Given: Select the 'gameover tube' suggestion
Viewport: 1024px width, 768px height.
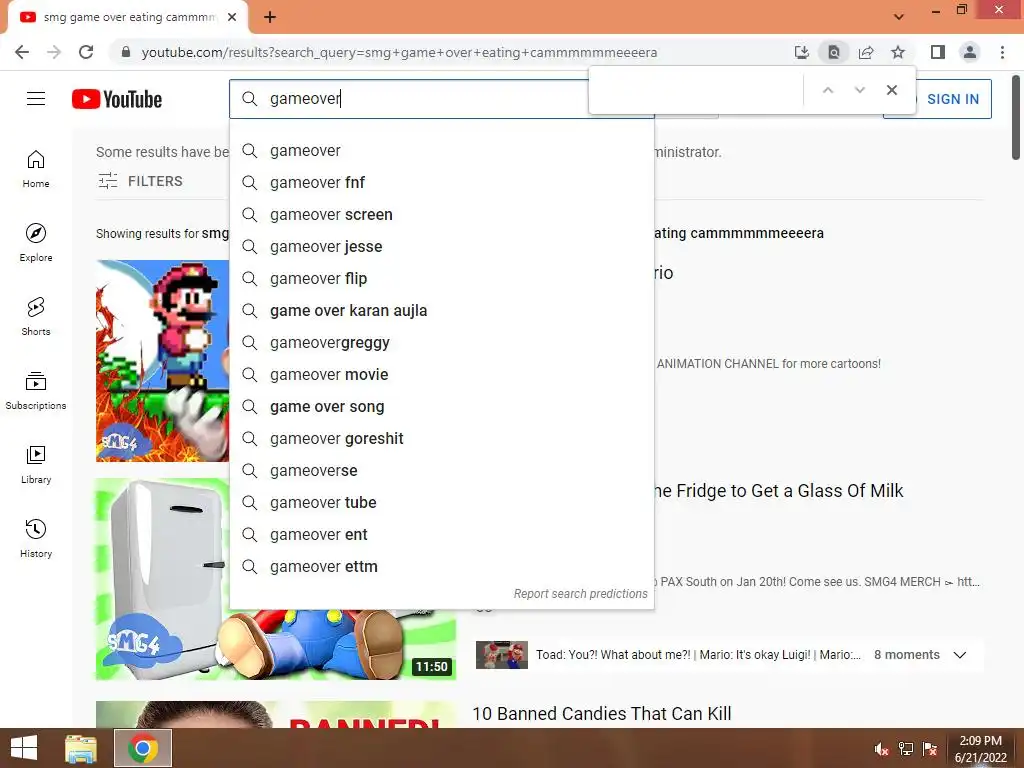Looking at the screenshot, I should pyautogui.click(x=442, y=503).
